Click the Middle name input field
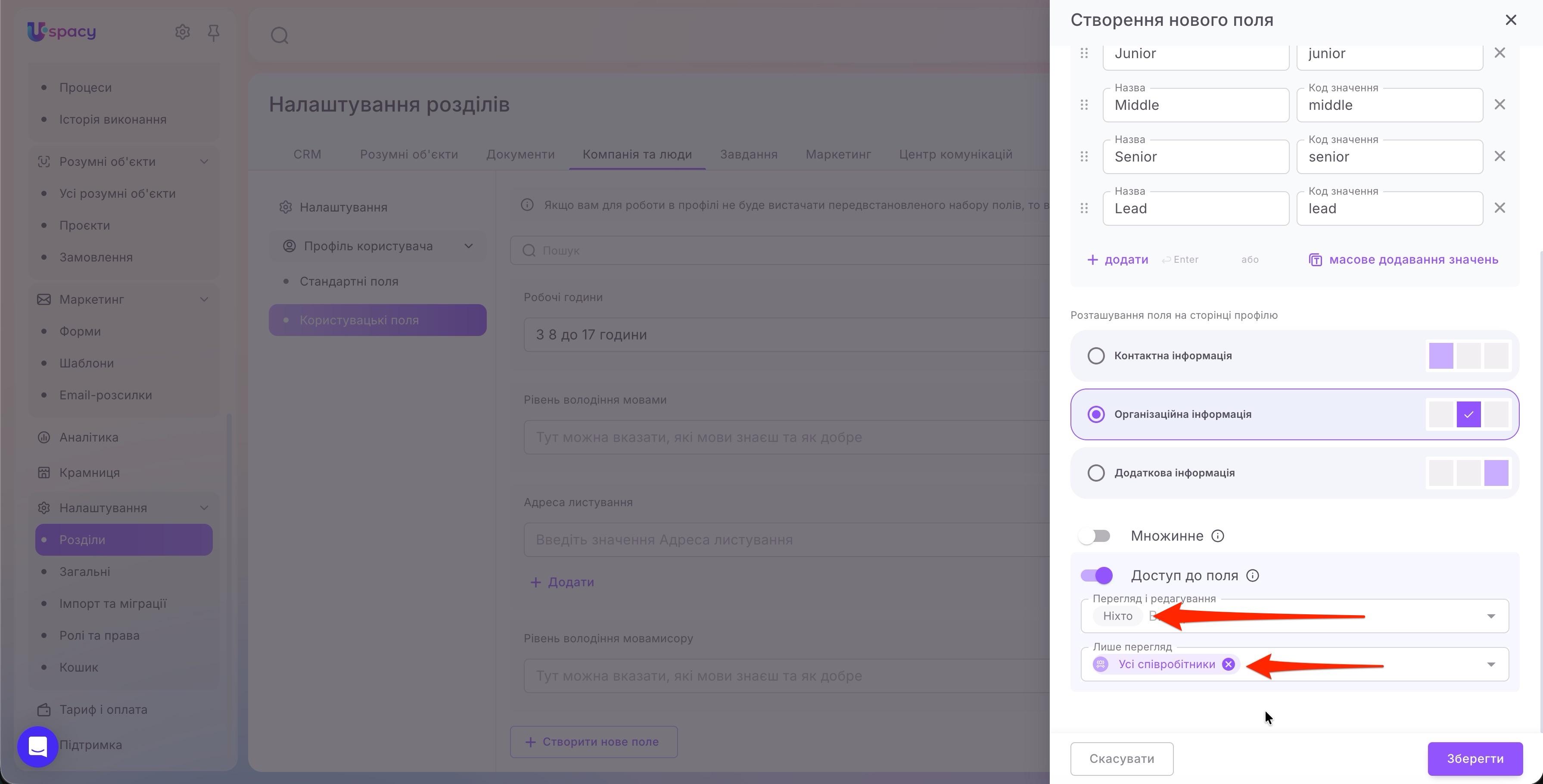The height and width of the screenshot is (784, 1543). click(x=1195, y=105)
